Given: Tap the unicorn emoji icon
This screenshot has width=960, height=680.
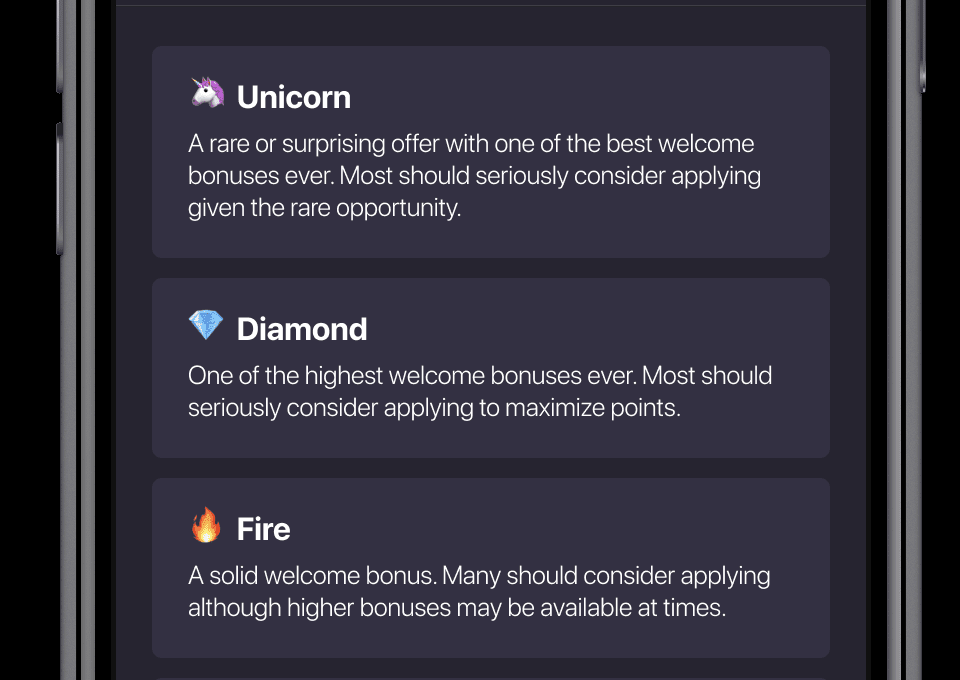Looking at the screenshot, I should (x=207, y=93).
